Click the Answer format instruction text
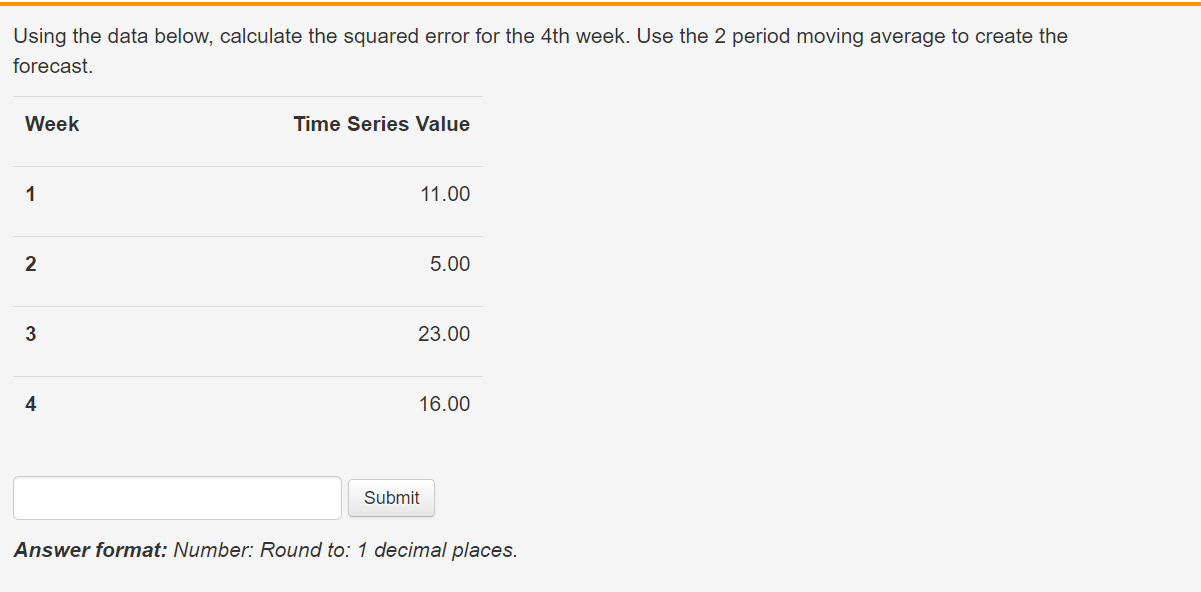Viewport: 1201px width, 592px height. point(264,550)
